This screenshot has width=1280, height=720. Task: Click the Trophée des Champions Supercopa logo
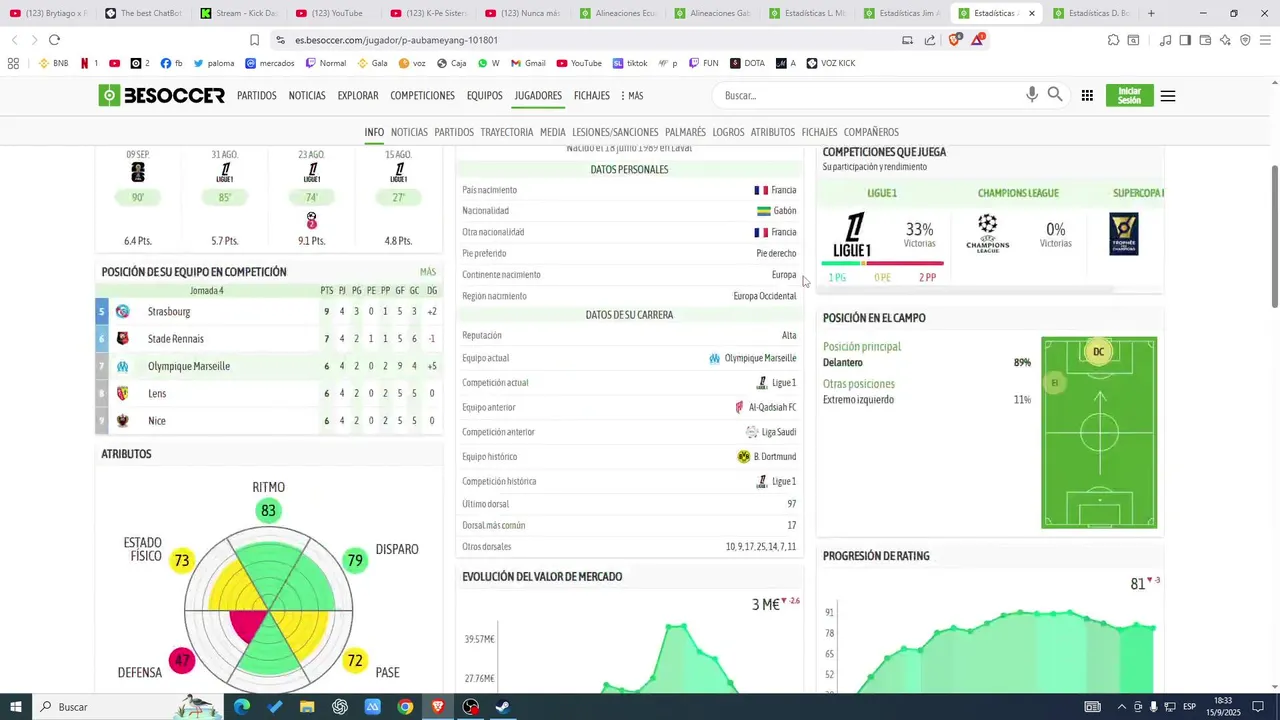(x=1124, y=234)
